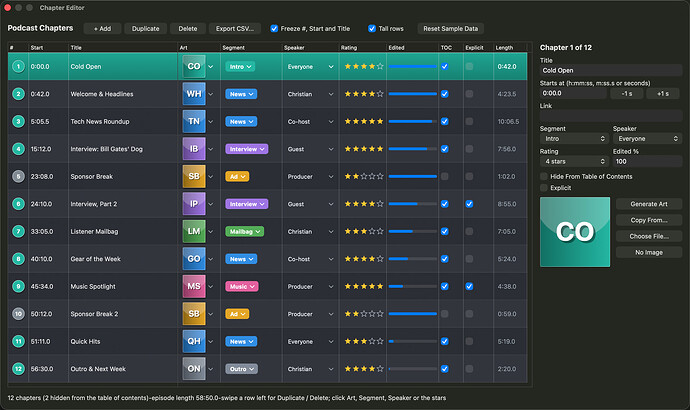Click the IP art thumbnail for Interview, Part 2
Image resolution: width=690 pixels, height=410 pixels.
(x=194, y=204)
